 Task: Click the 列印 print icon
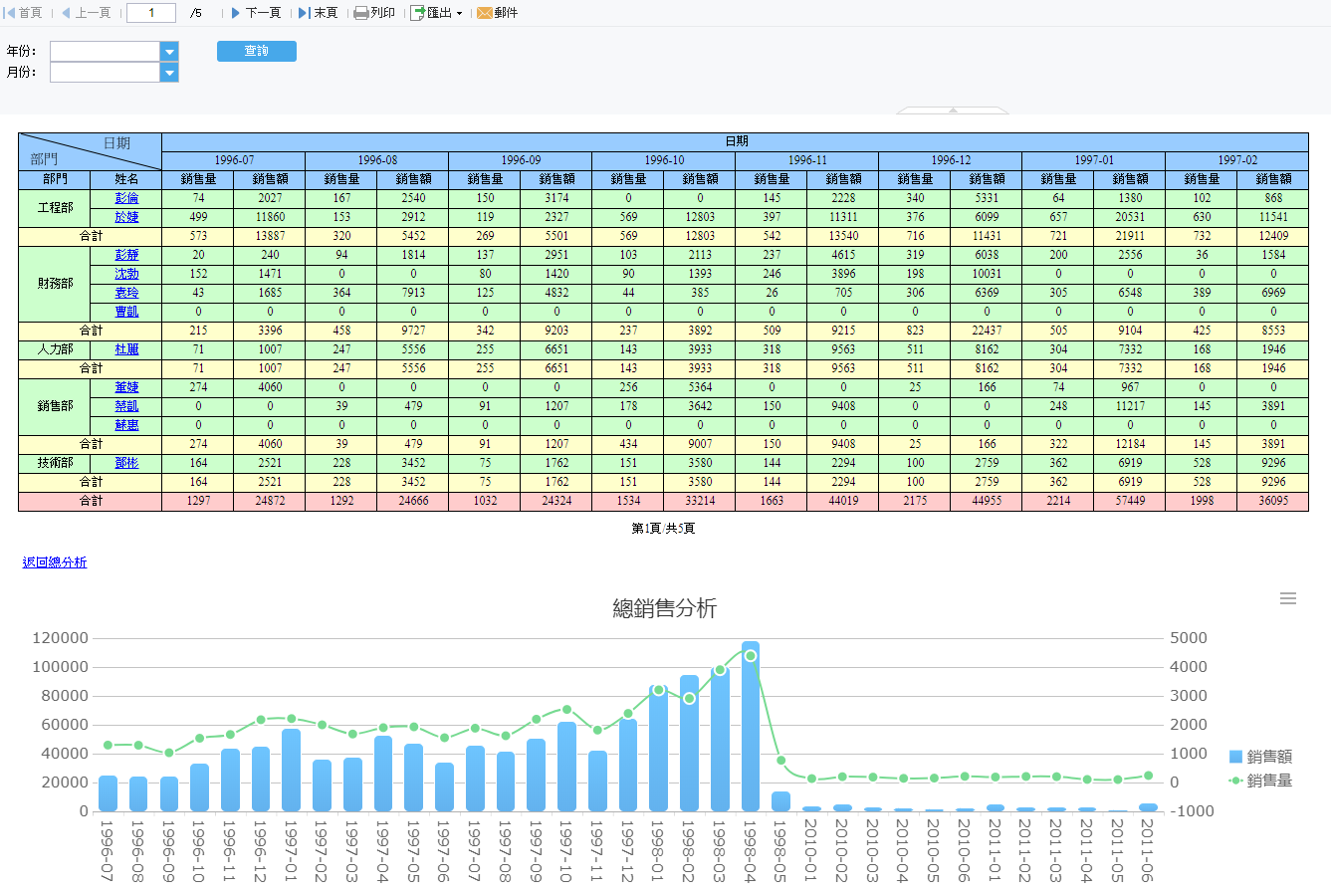tap(374, 13)
